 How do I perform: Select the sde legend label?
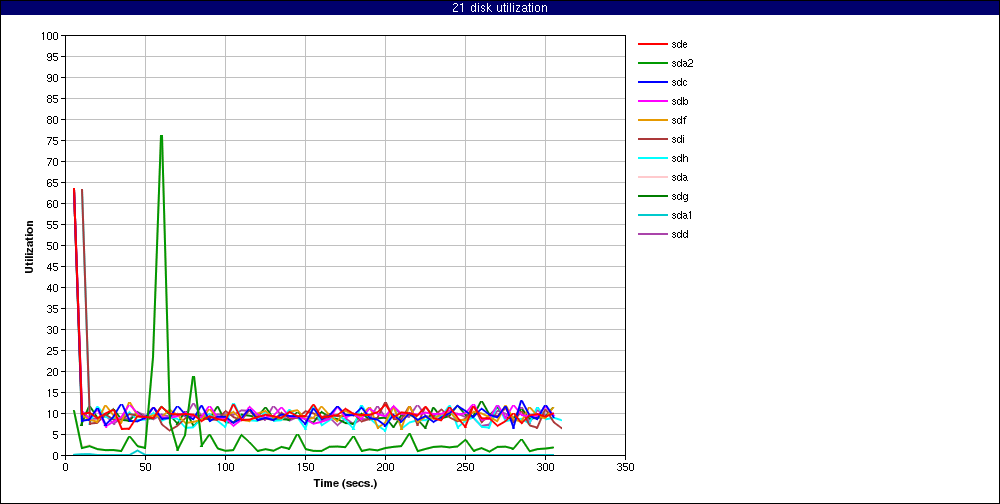click(679, 45)
